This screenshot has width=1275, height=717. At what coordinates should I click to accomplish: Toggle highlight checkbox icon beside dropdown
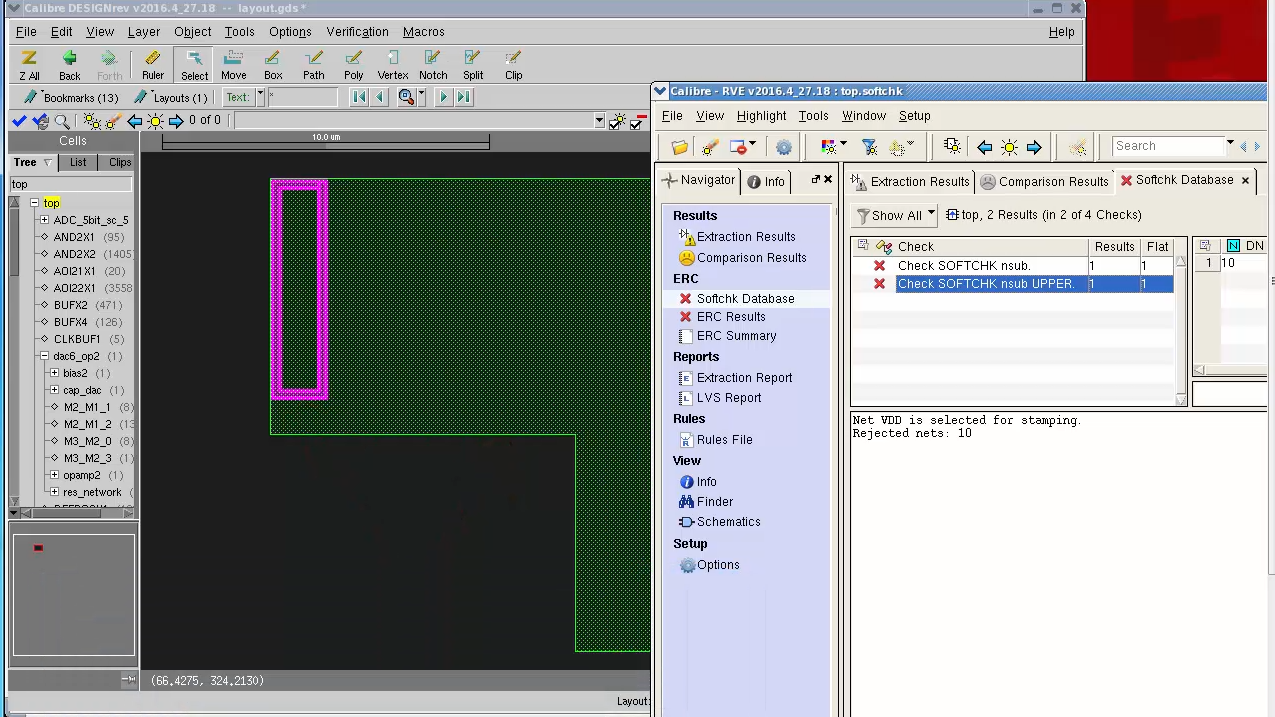point(618,121)
